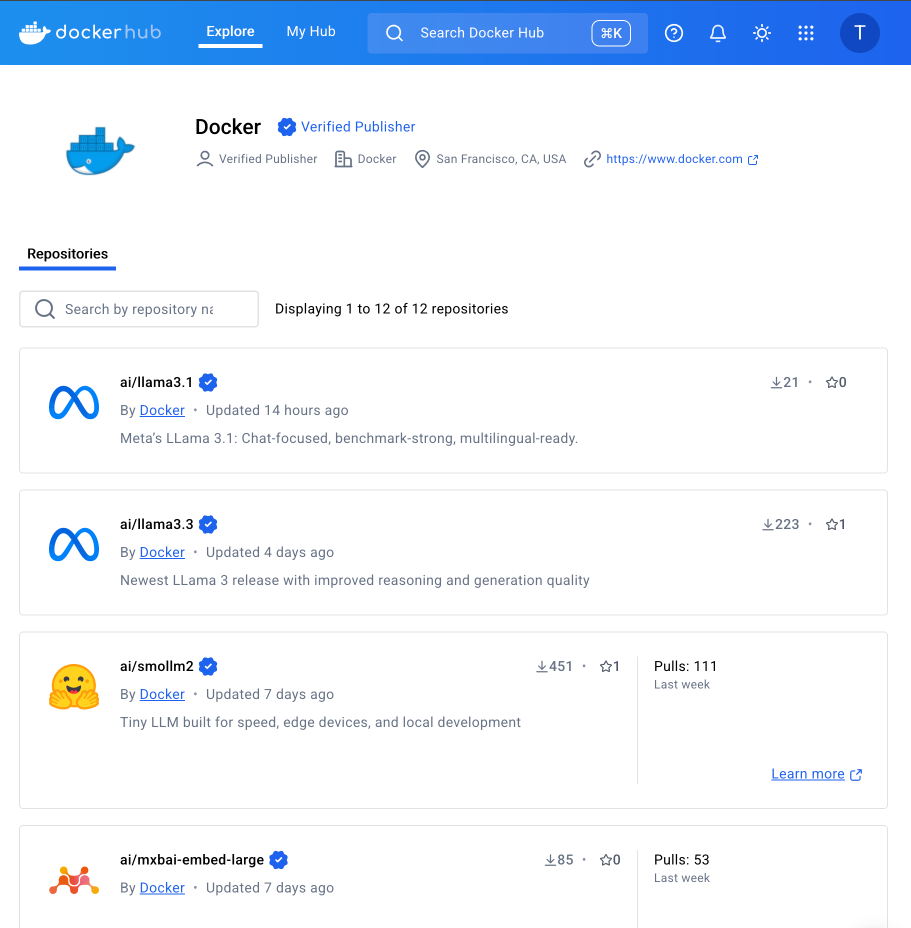The width and height of the screenshot is (911, 928).
Task: Click the Docker link under ai/smollm2
Action: pyautogui.click(x=162, y=695)
